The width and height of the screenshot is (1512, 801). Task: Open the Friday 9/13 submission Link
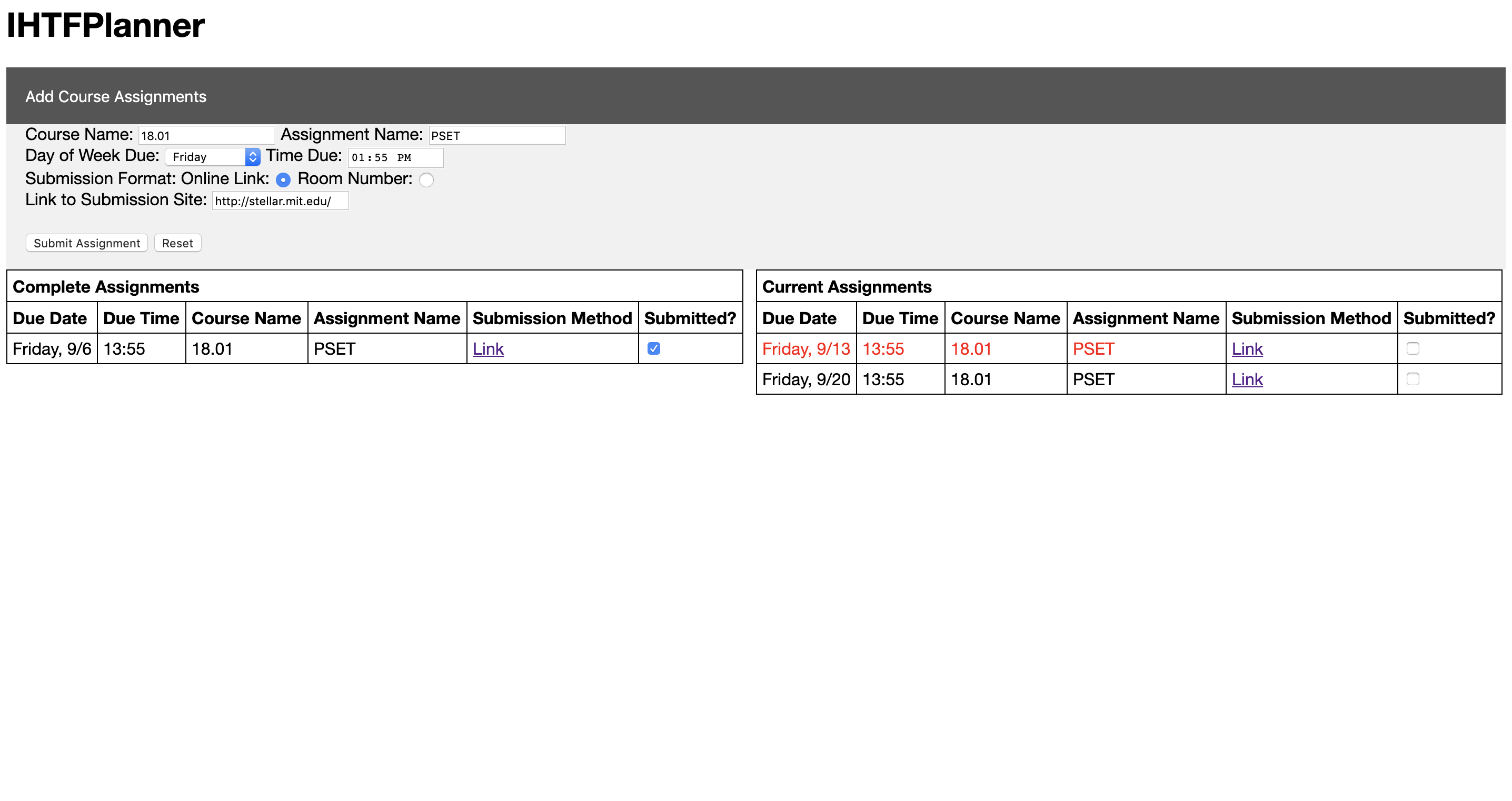[1247, 349]
